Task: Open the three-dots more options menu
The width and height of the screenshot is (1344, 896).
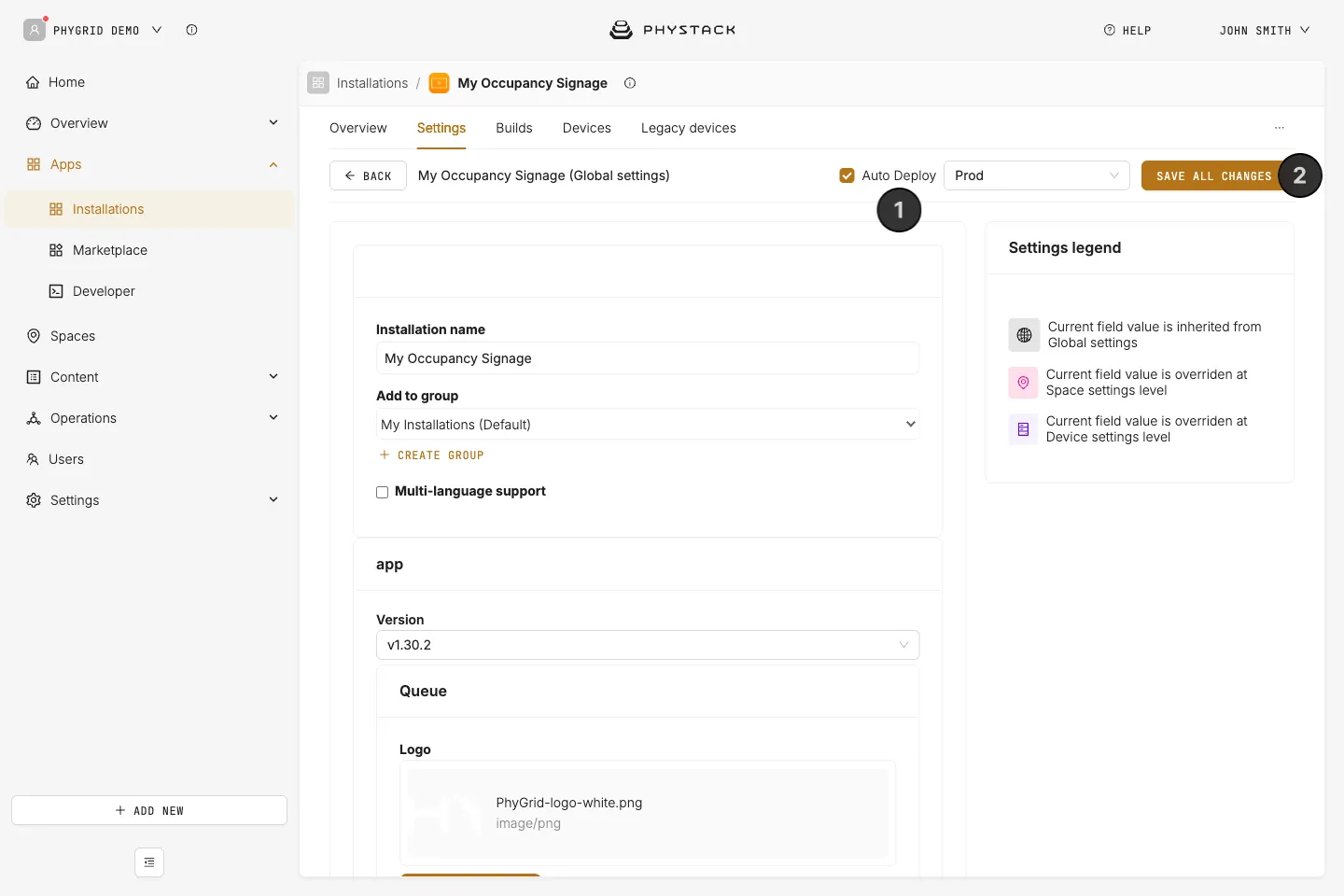Action: (x=1280, y=128)
